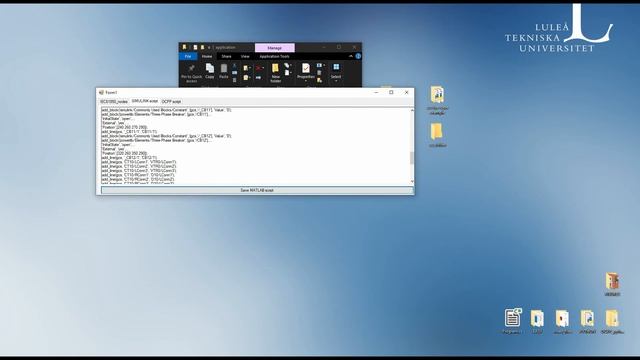Switch to the Share ribbon tab
The image size is (640, 360).
[226, 56]
